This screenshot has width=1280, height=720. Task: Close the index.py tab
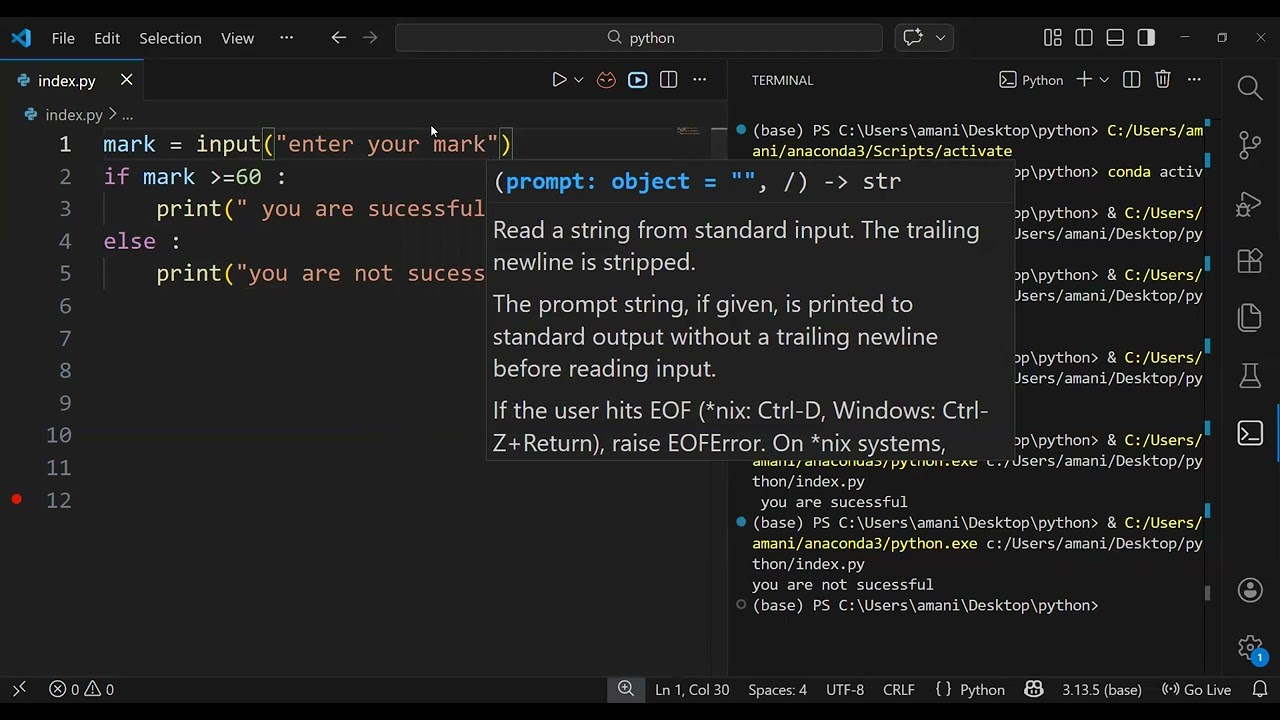[126, 80]
